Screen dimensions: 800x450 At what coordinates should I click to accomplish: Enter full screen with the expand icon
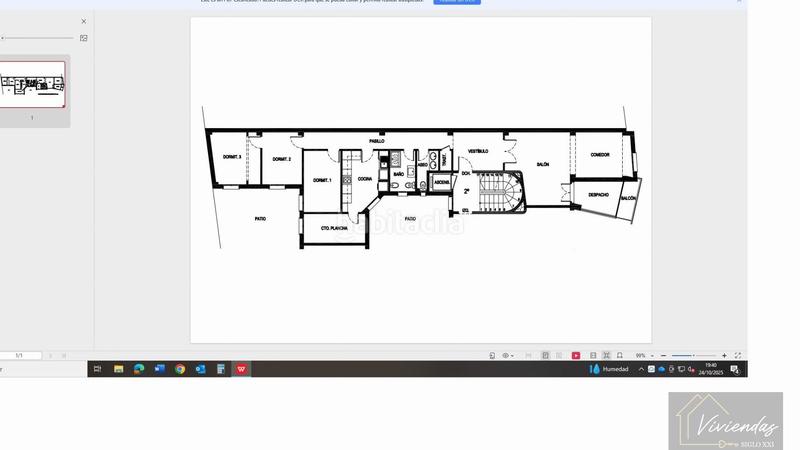click(738, 355)
